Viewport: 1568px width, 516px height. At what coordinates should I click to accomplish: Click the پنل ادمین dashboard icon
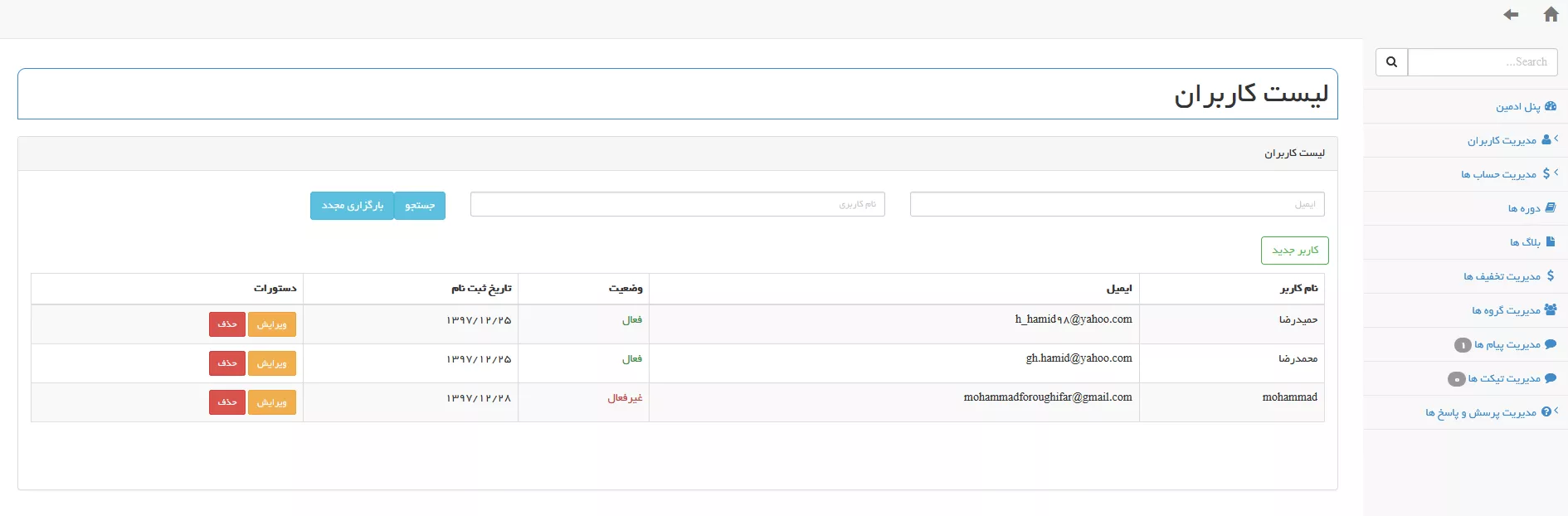tap(1551, 106)
